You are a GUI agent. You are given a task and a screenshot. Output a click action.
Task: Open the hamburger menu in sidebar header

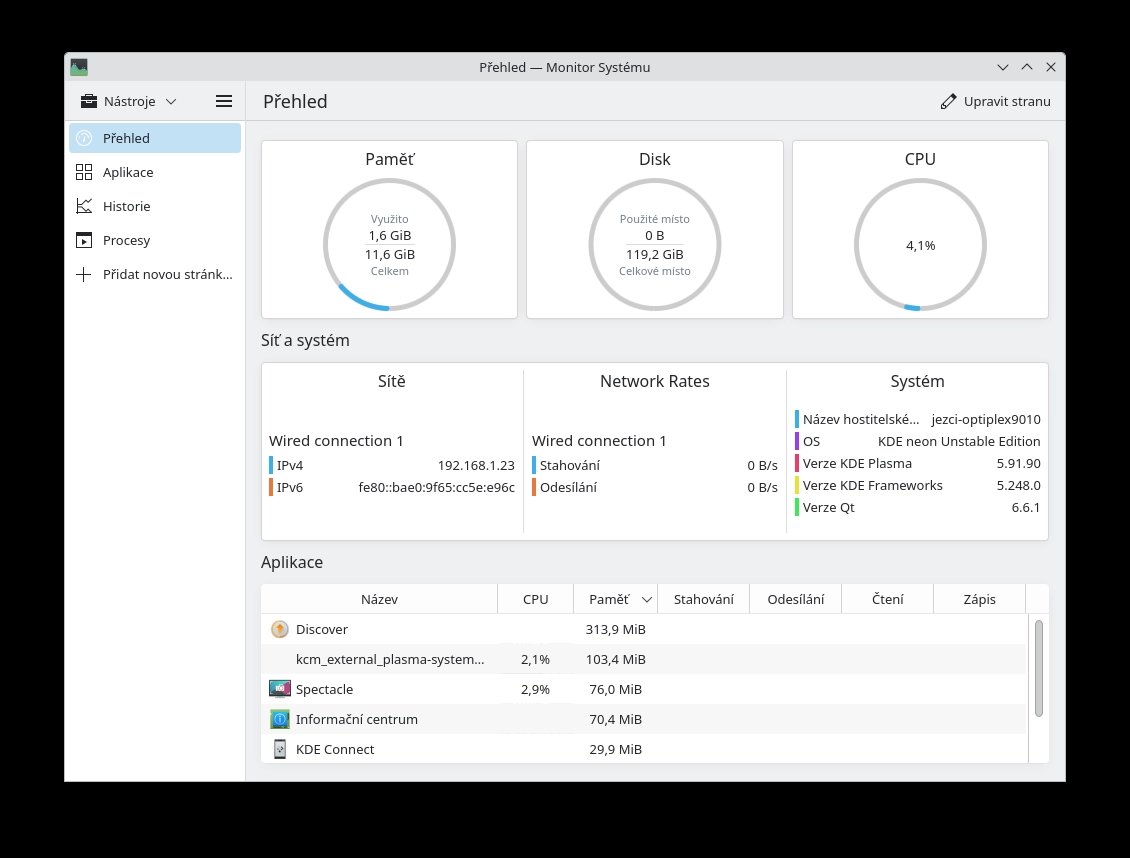[223, 102]
